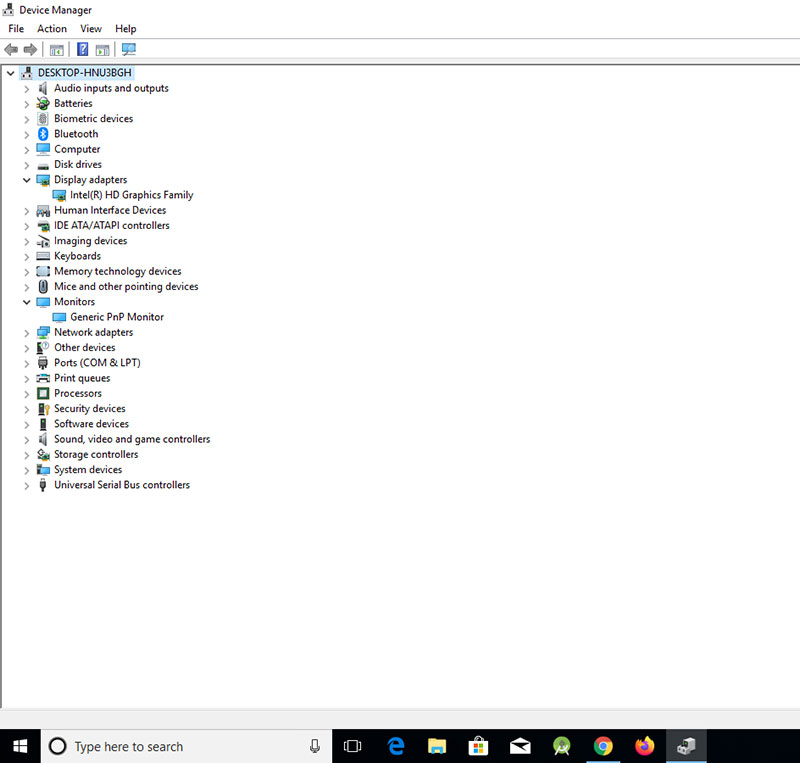Click the microphone icon in search box
The height and width of the screenshot is (763, 800).
point(315,746)
